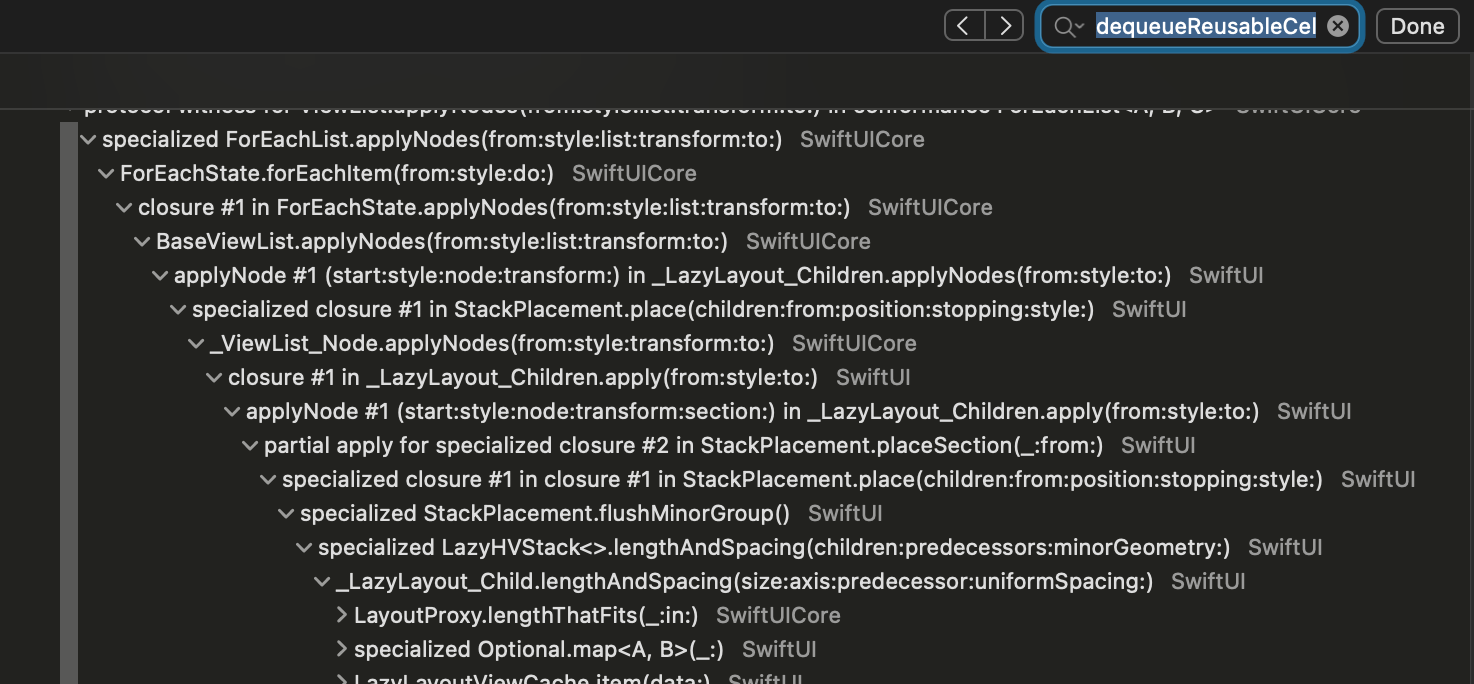The width and height of the screenshot is (1474, 684).
Task: Select specialized ForEachList.applyNodes text
Action: (x=442, y=140)
